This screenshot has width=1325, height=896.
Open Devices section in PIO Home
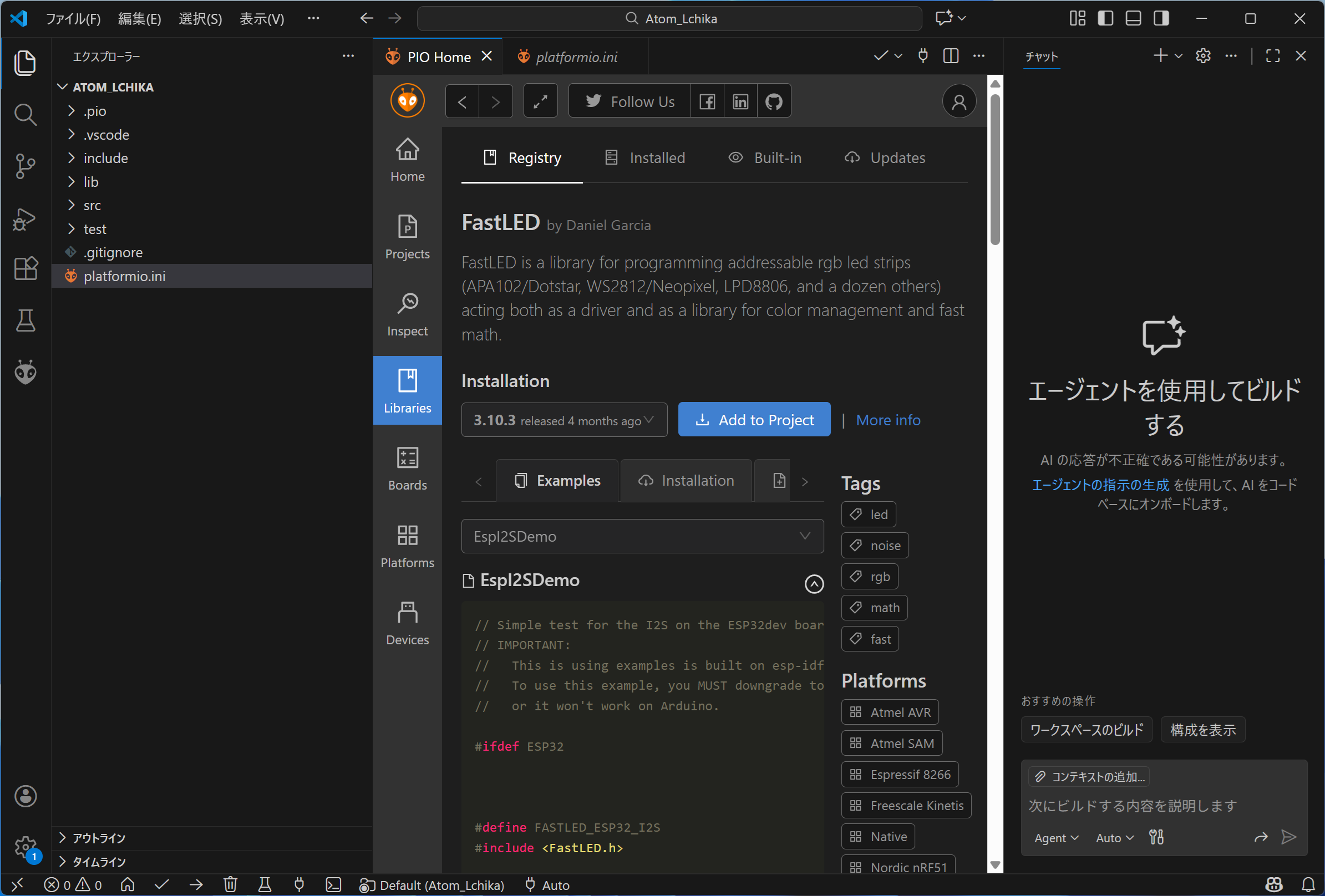(407, 624)
